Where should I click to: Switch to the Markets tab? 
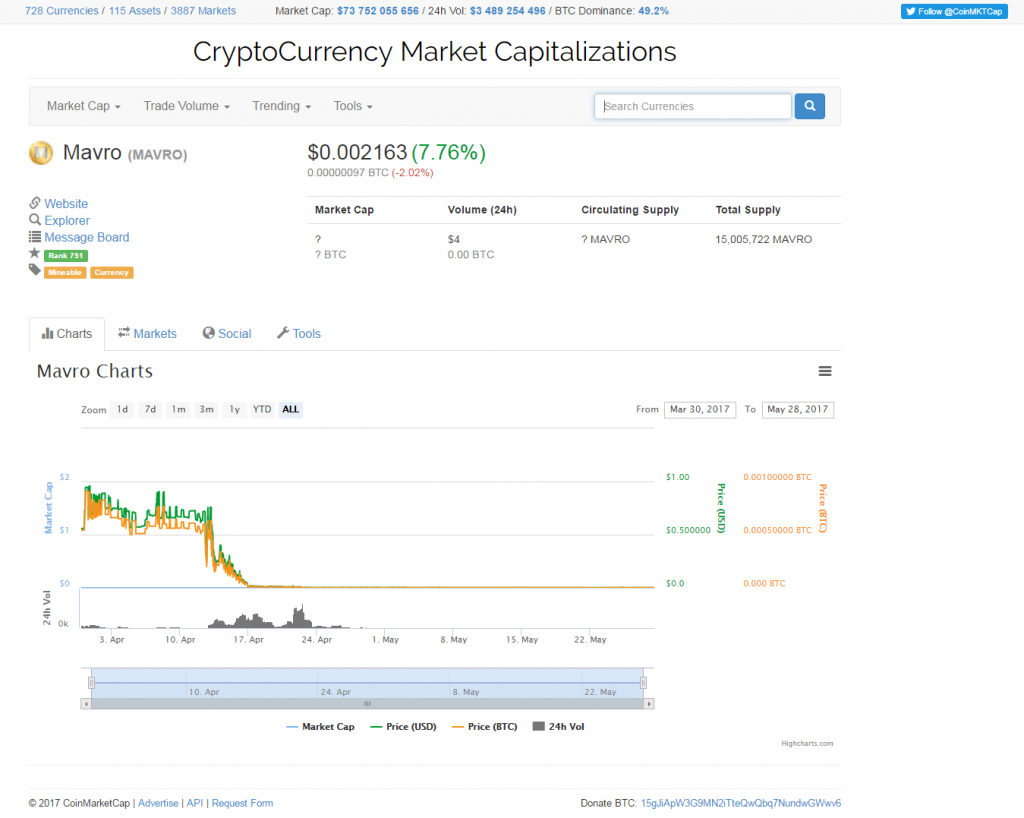pyautogui.click(x=147, y=334)
